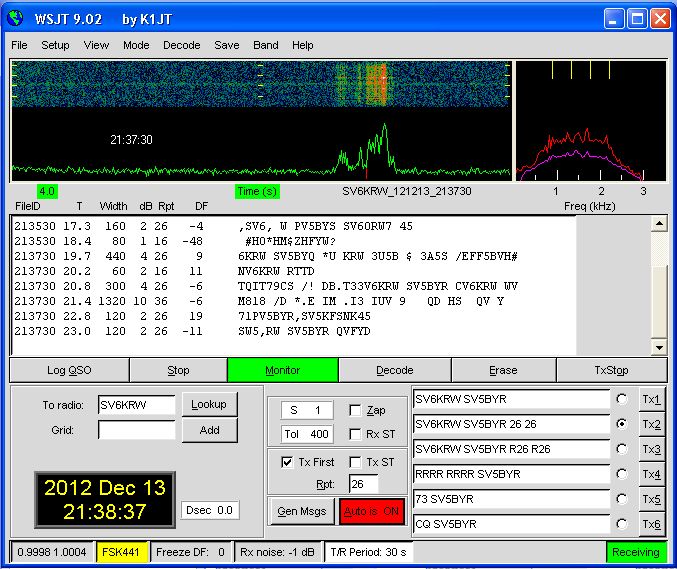Toggle the green Monitor button
Screen dimensions: 677x569
283,370
